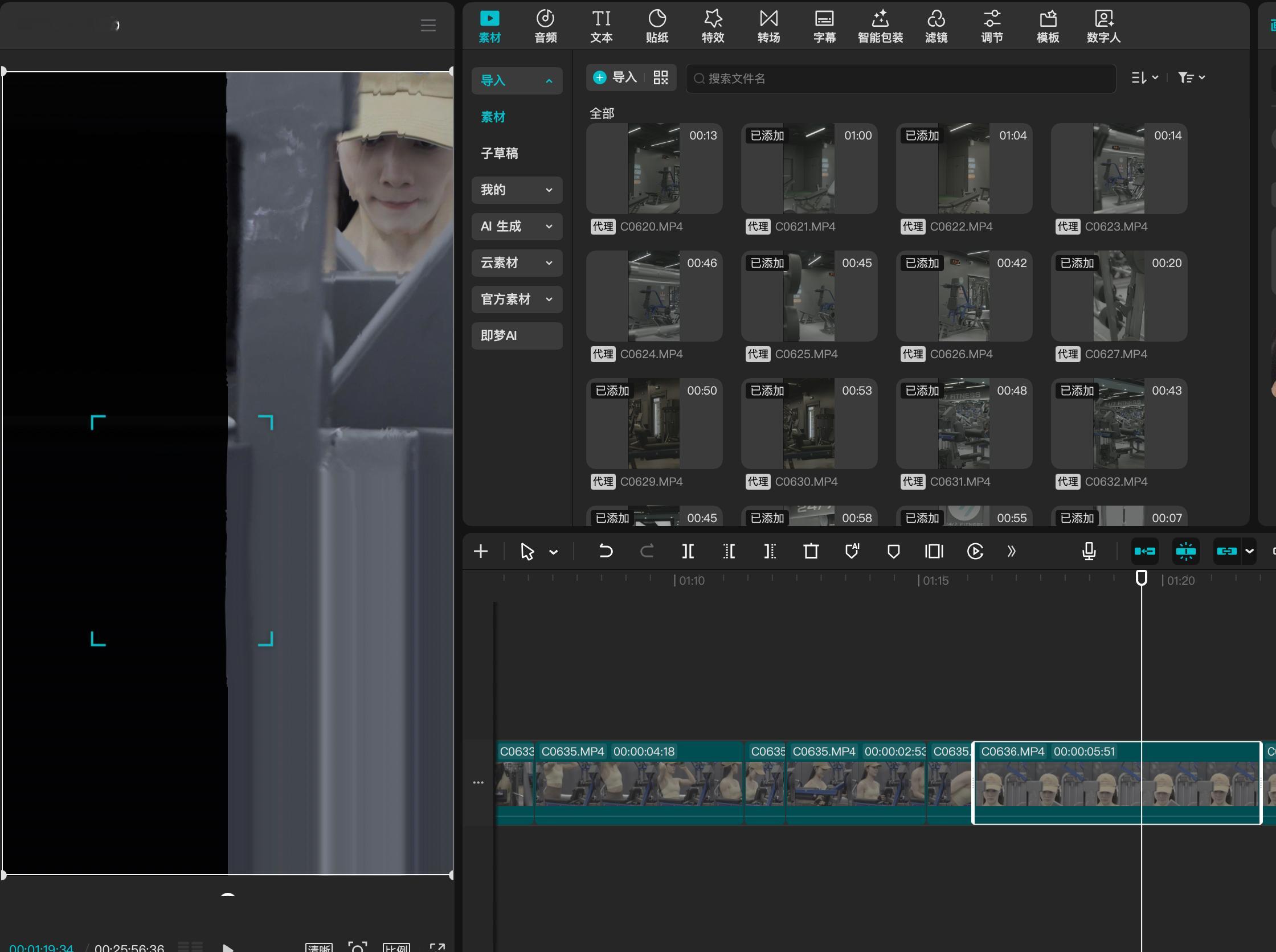Select 子草稿 in the sidebar

pos(500,153)
